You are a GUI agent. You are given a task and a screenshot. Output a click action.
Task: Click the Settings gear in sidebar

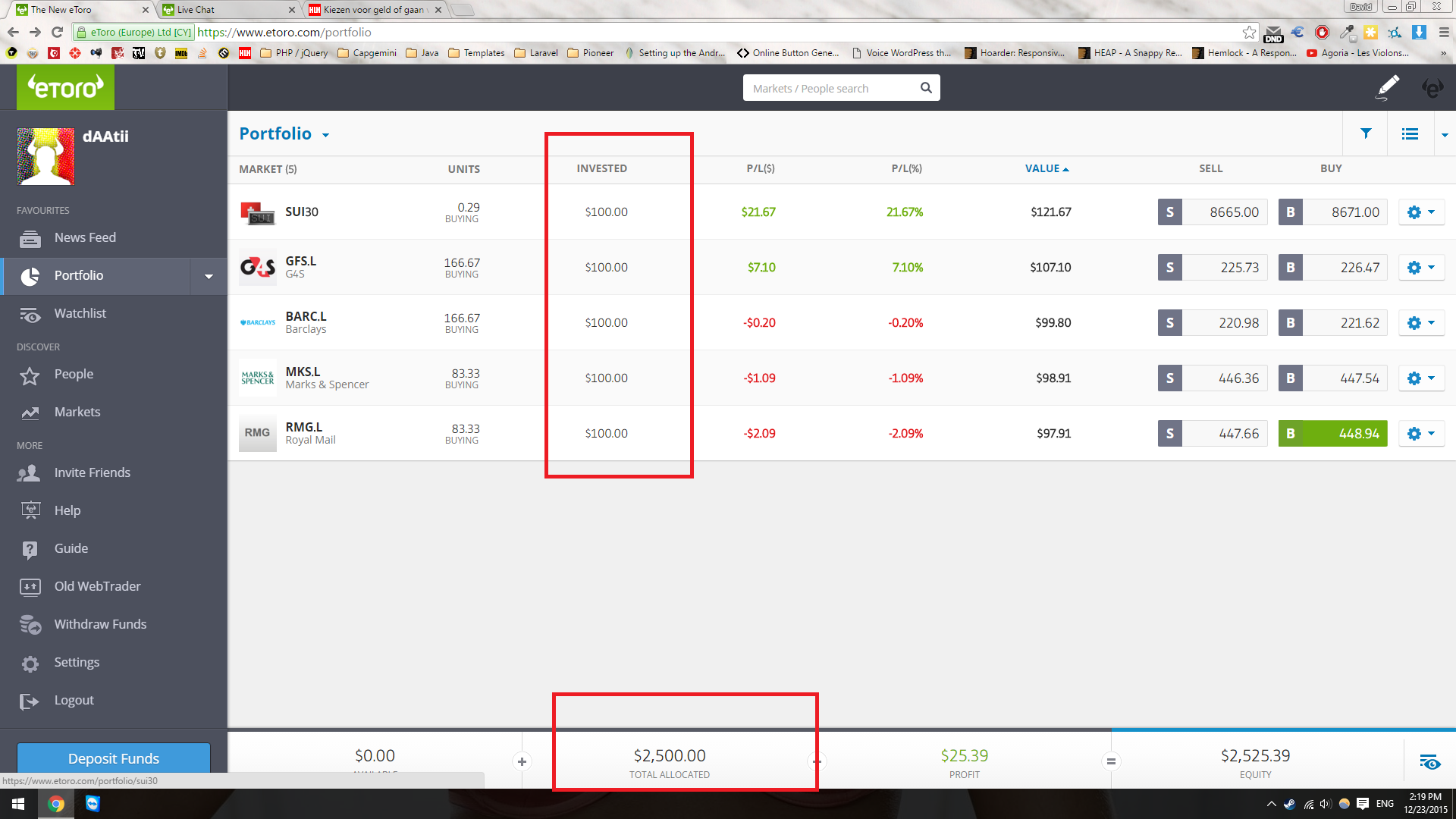pos(30,664)
